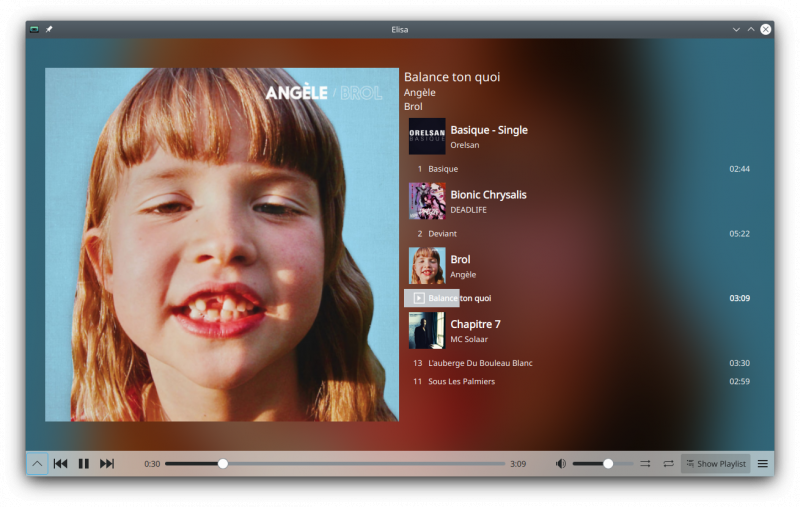Screen dimensions: 800x507
Task: Open window menu icon in title bar
Action: tap(34, 30)
